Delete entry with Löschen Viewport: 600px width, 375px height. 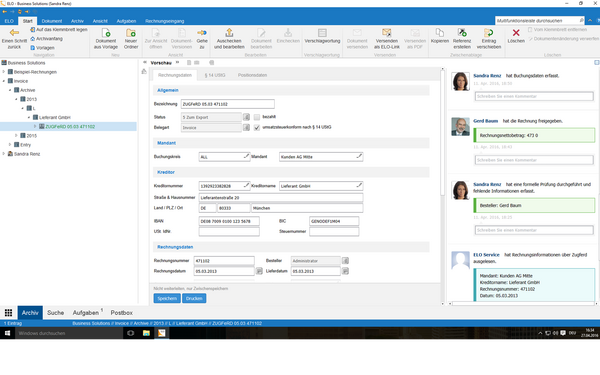click(x=516, y=36)
